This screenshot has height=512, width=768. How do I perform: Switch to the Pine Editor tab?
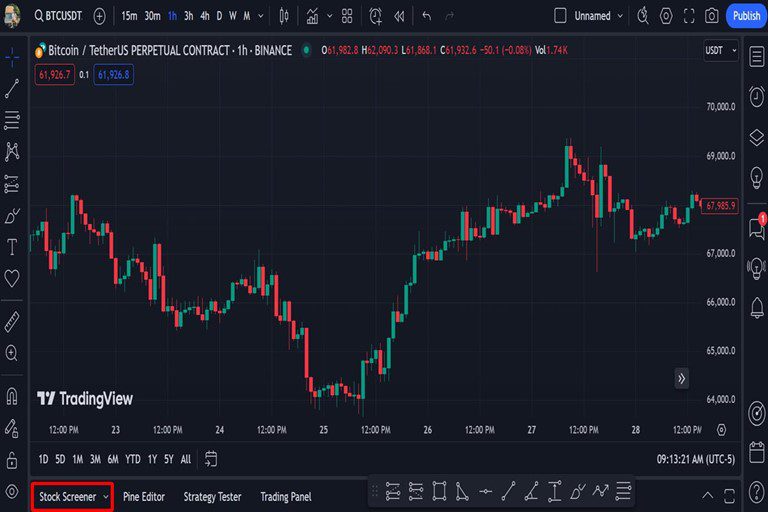144,497
